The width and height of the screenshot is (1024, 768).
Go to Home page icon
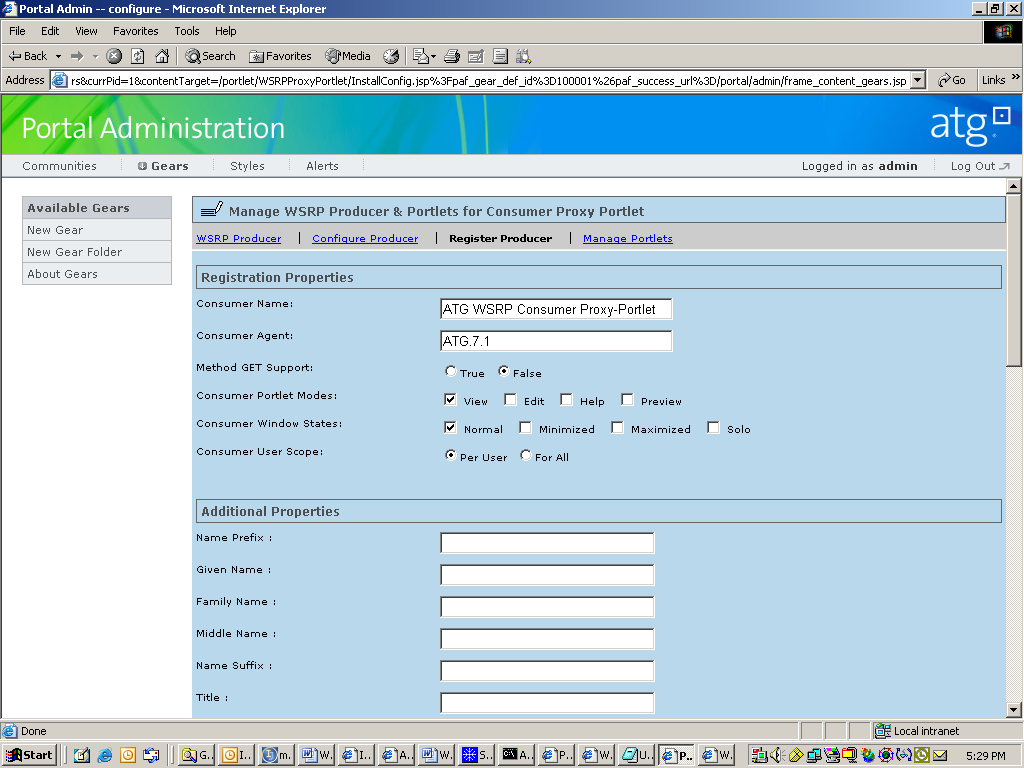point(162,56)
